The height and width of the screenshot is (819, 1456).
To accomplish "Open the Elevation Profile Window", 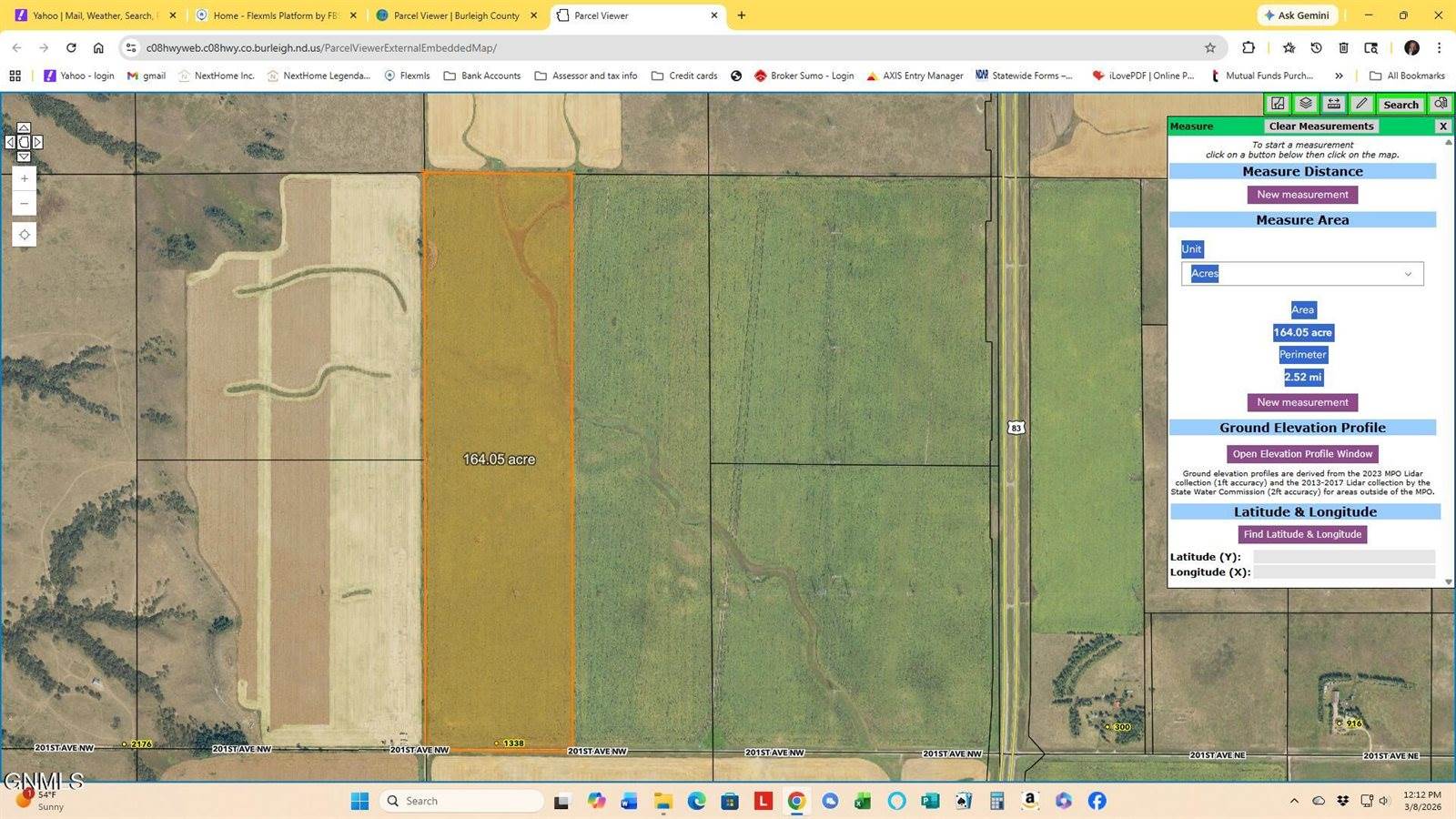I will (1301, 453).
